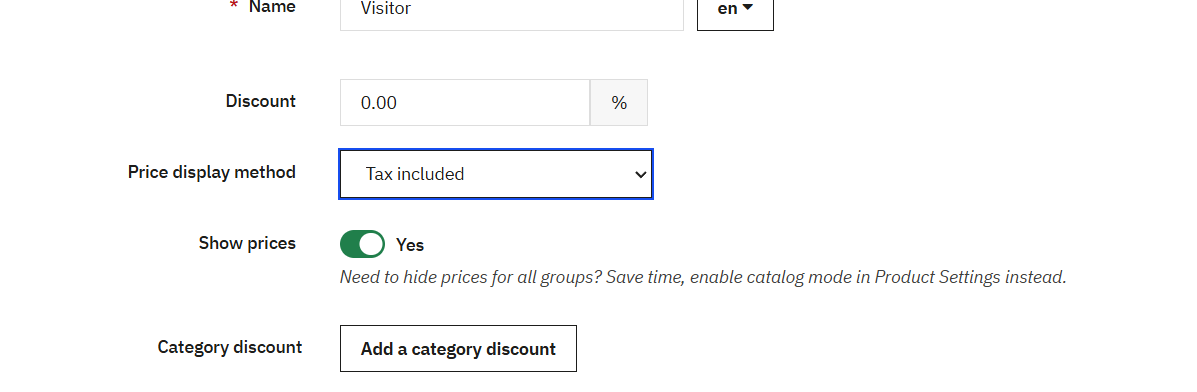
Task: Click the catalog mode help text
Action: (702, 277)
